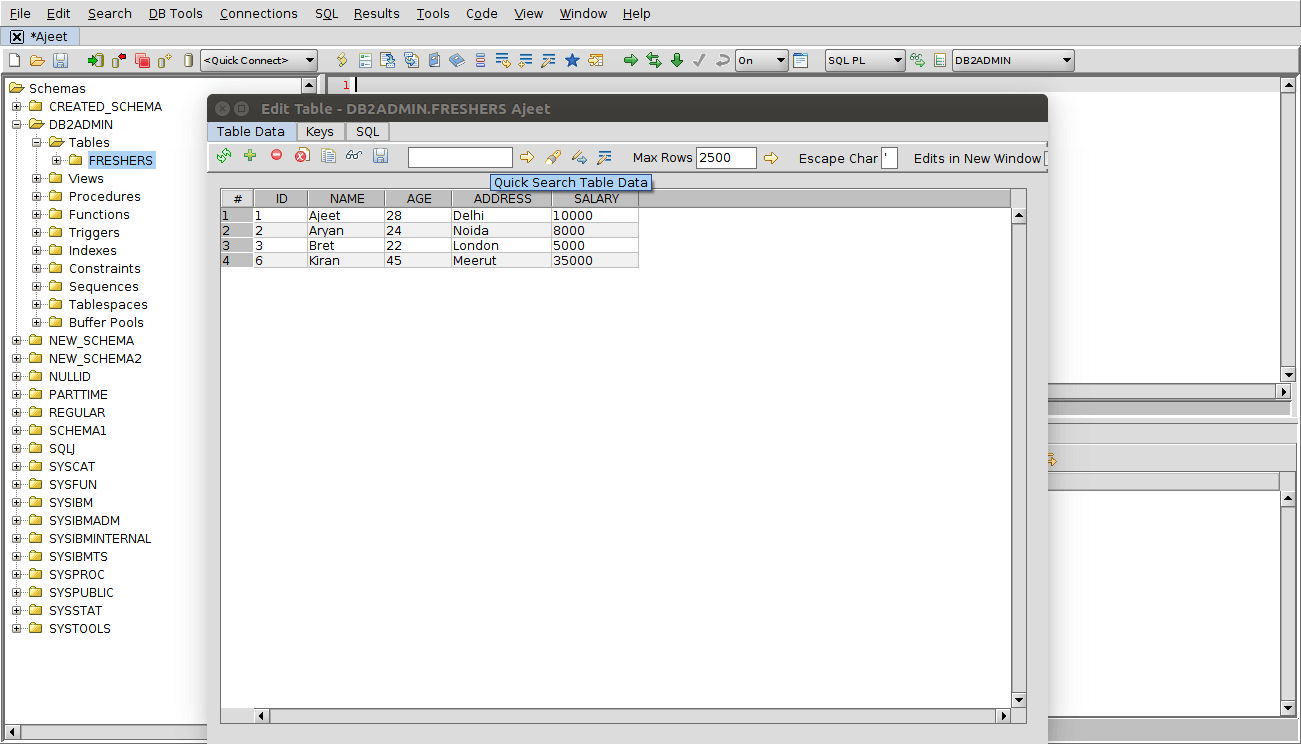Click the Max Rows input field

[x=727, y=157]
